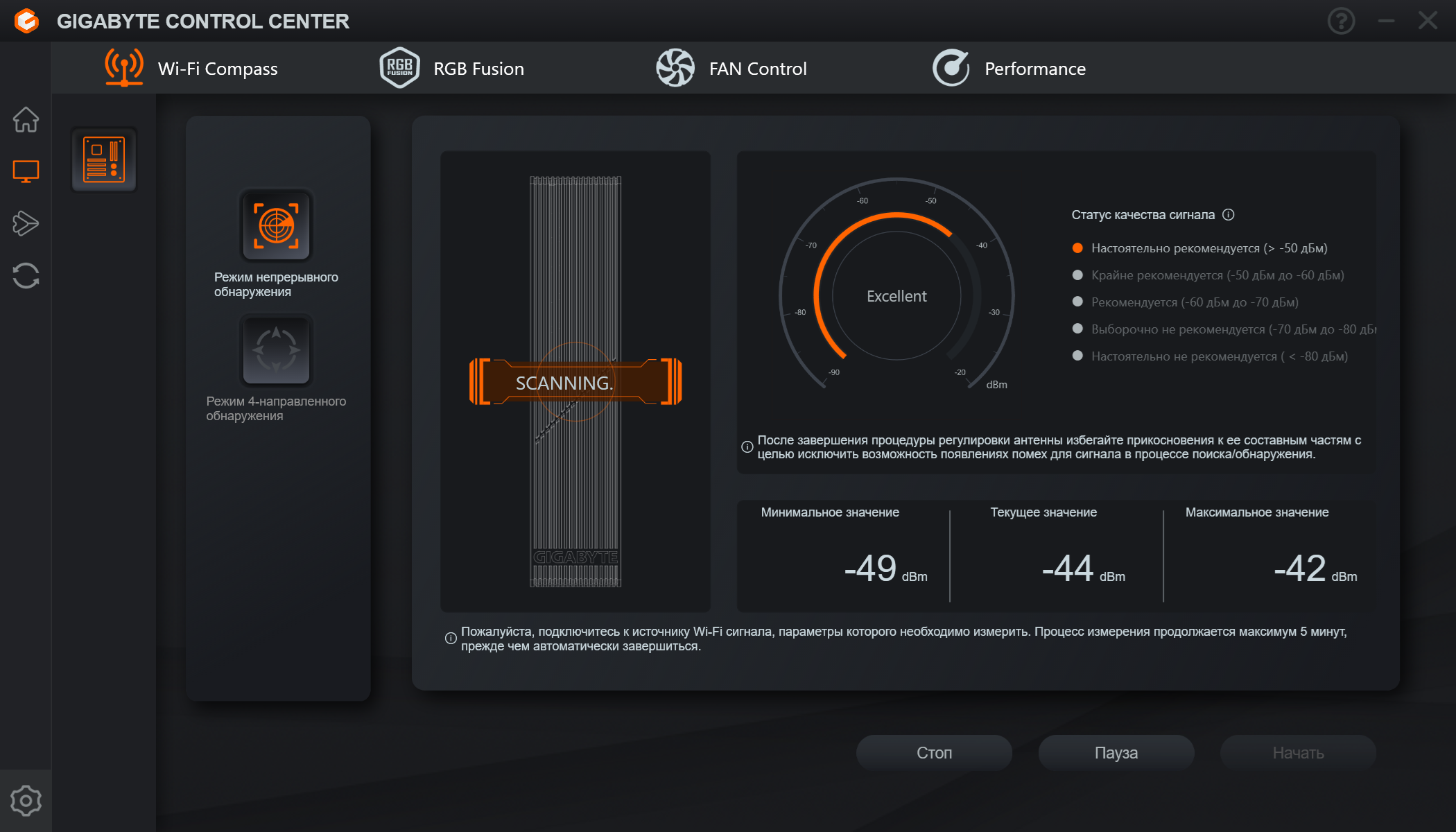1456x832 pixels.
Task: Open the help question mark icon
Action: [x=1341, y=21]
